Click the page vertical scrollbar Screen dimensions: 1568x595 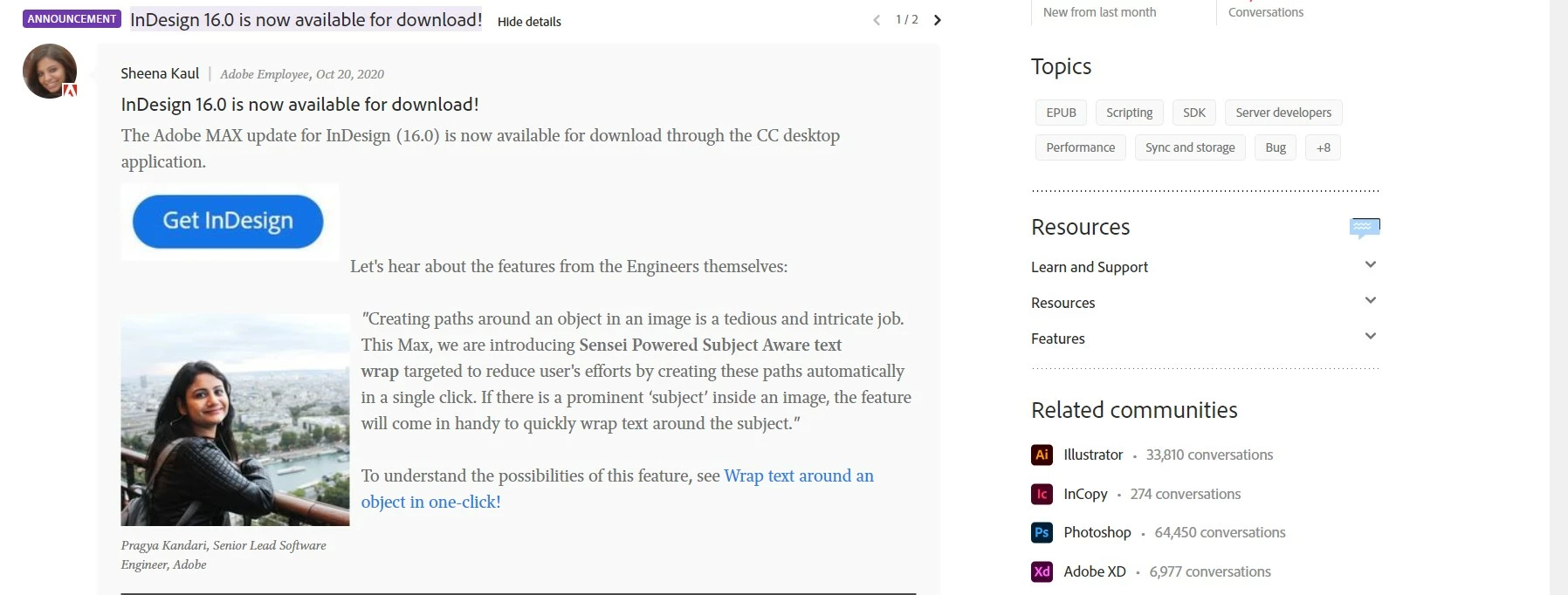coord(1558,297)
